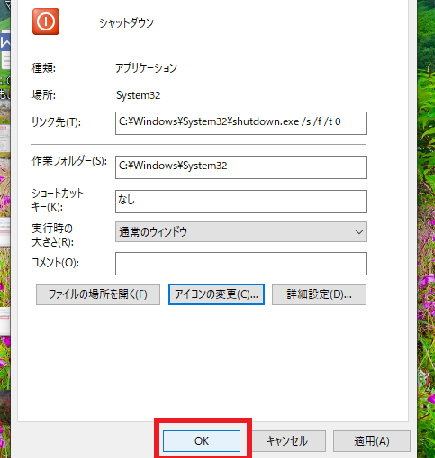Open 詳細設定 advanced settings

click(x=319, y=294)
